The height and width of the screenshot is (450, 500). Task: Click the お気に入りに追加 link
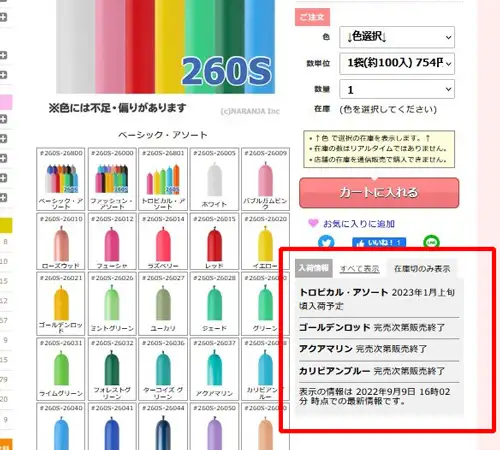pyautogui.click(x=359, y=224)
